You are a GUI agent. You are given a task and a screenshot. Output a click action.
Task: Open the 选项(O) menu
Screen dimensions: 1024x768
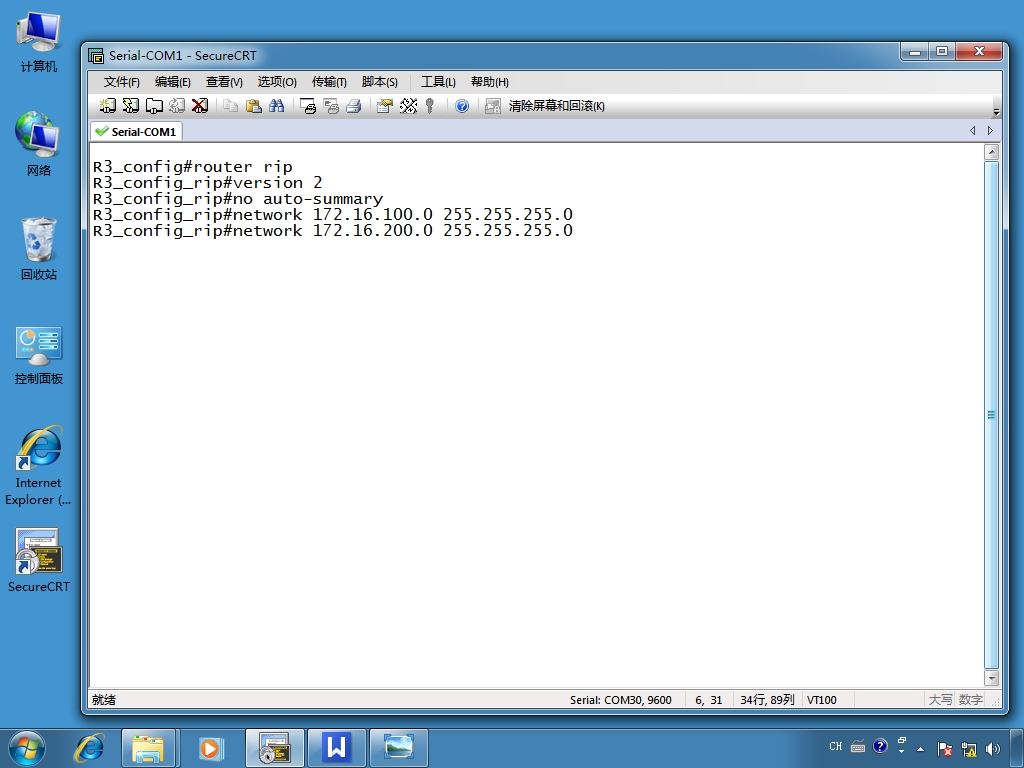tap(277, 82)
